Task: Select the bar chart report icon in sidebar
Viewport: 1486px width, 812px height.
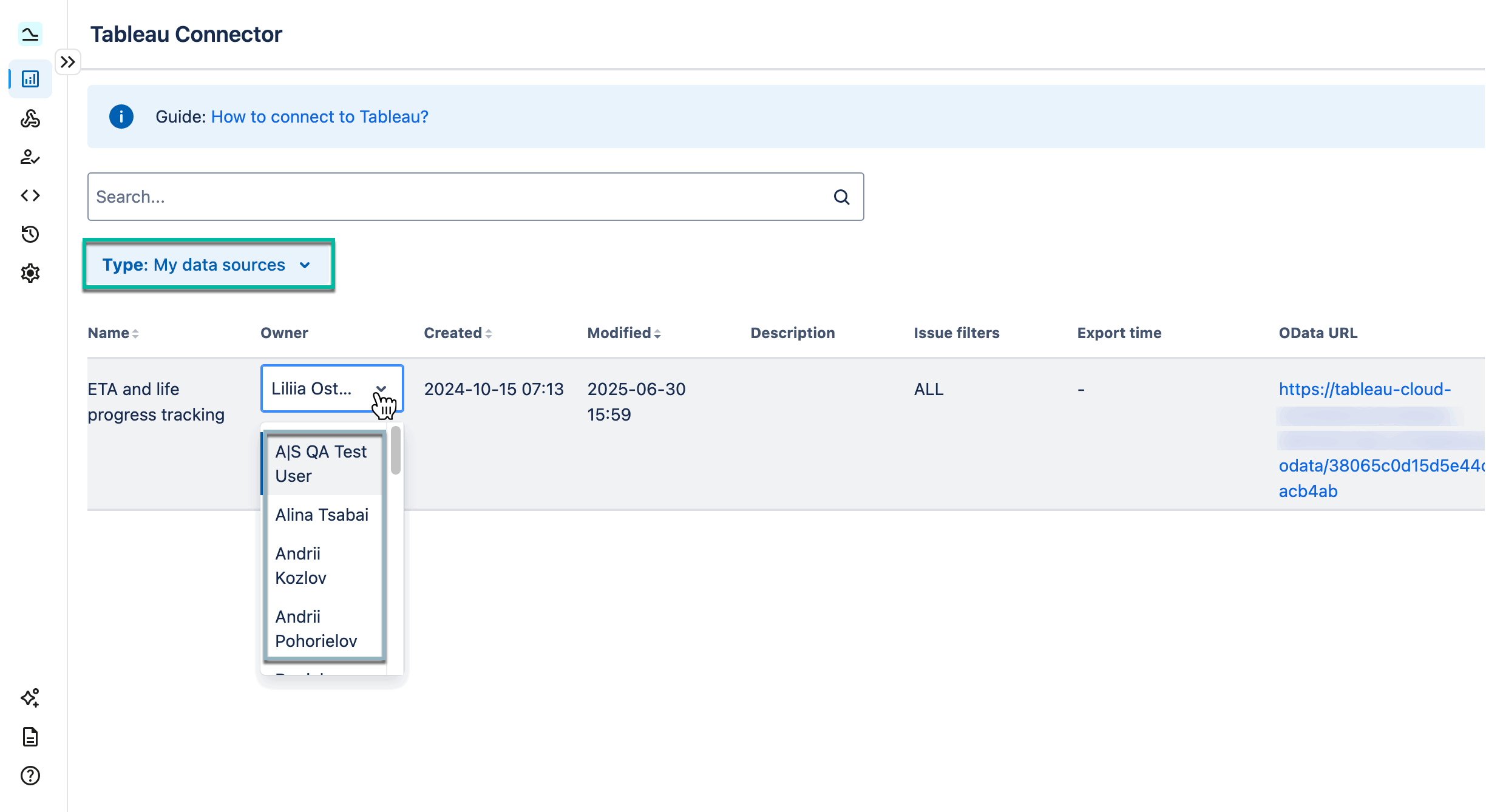Action: click(30, 78)
